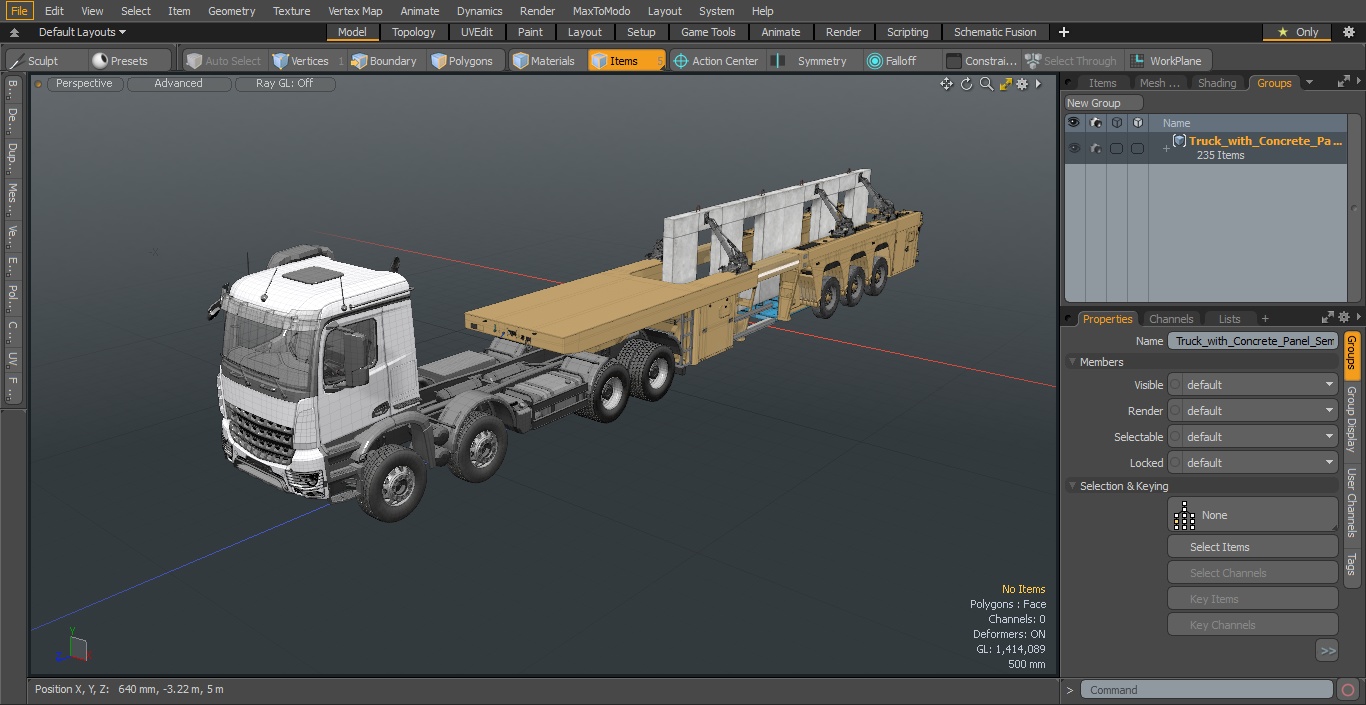The image size is (1366, 705).
Task: Click the Properties panel settings gear
Action: click(x=1344, y=318)
